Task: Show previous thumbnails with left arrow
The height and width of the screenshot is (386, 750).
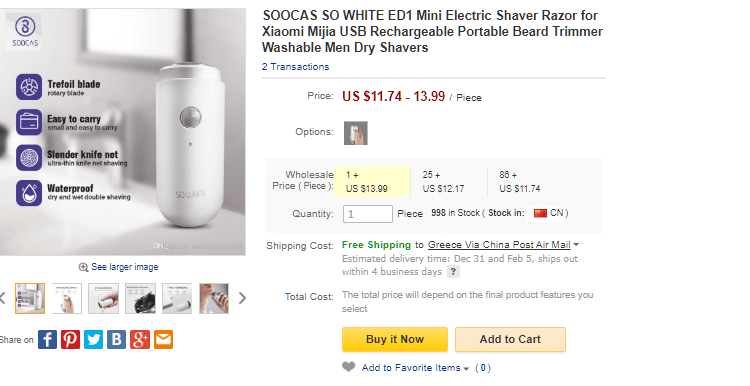Action: point(2,298)
